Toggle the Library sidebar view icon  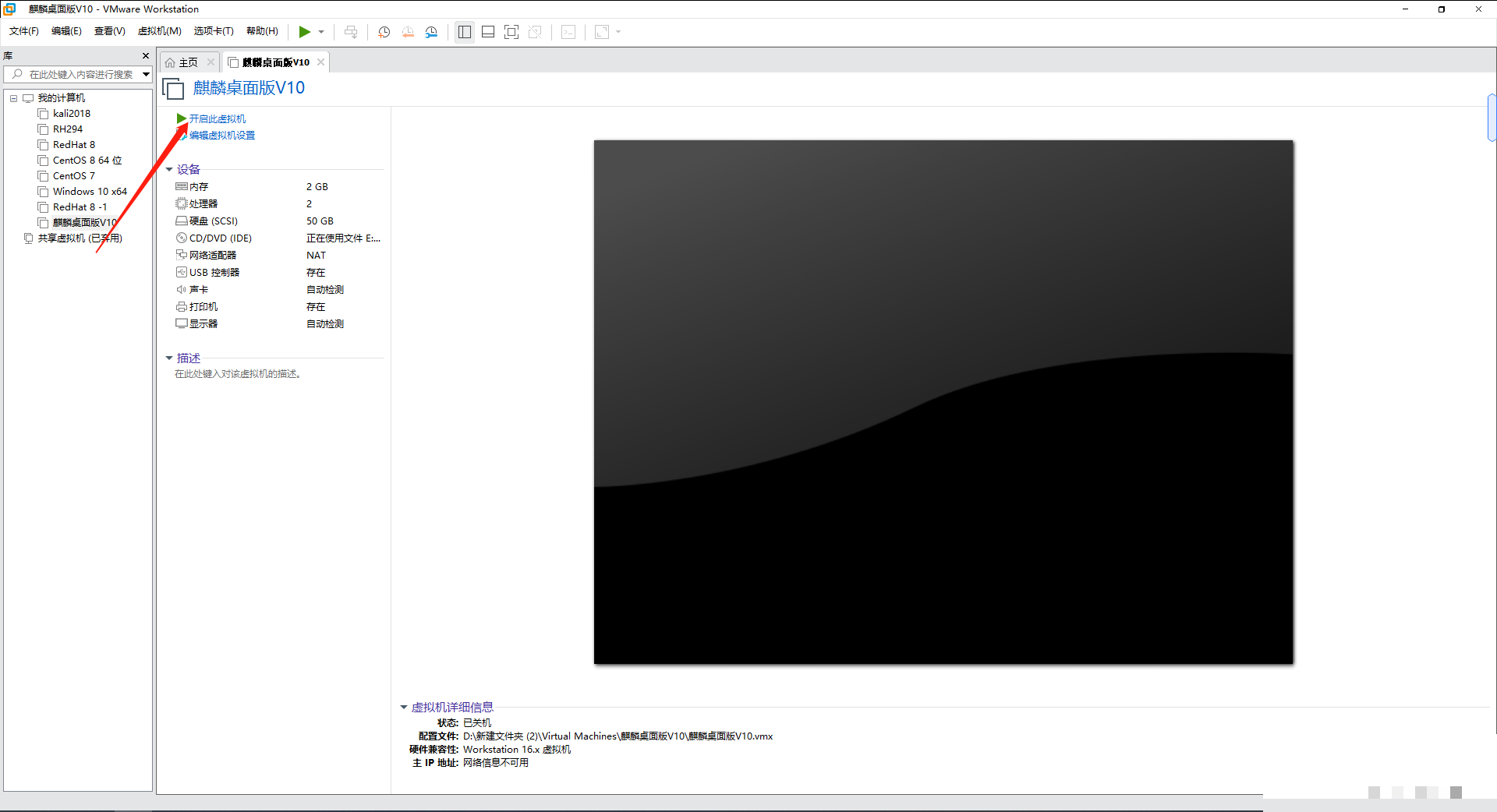point(465,32)
